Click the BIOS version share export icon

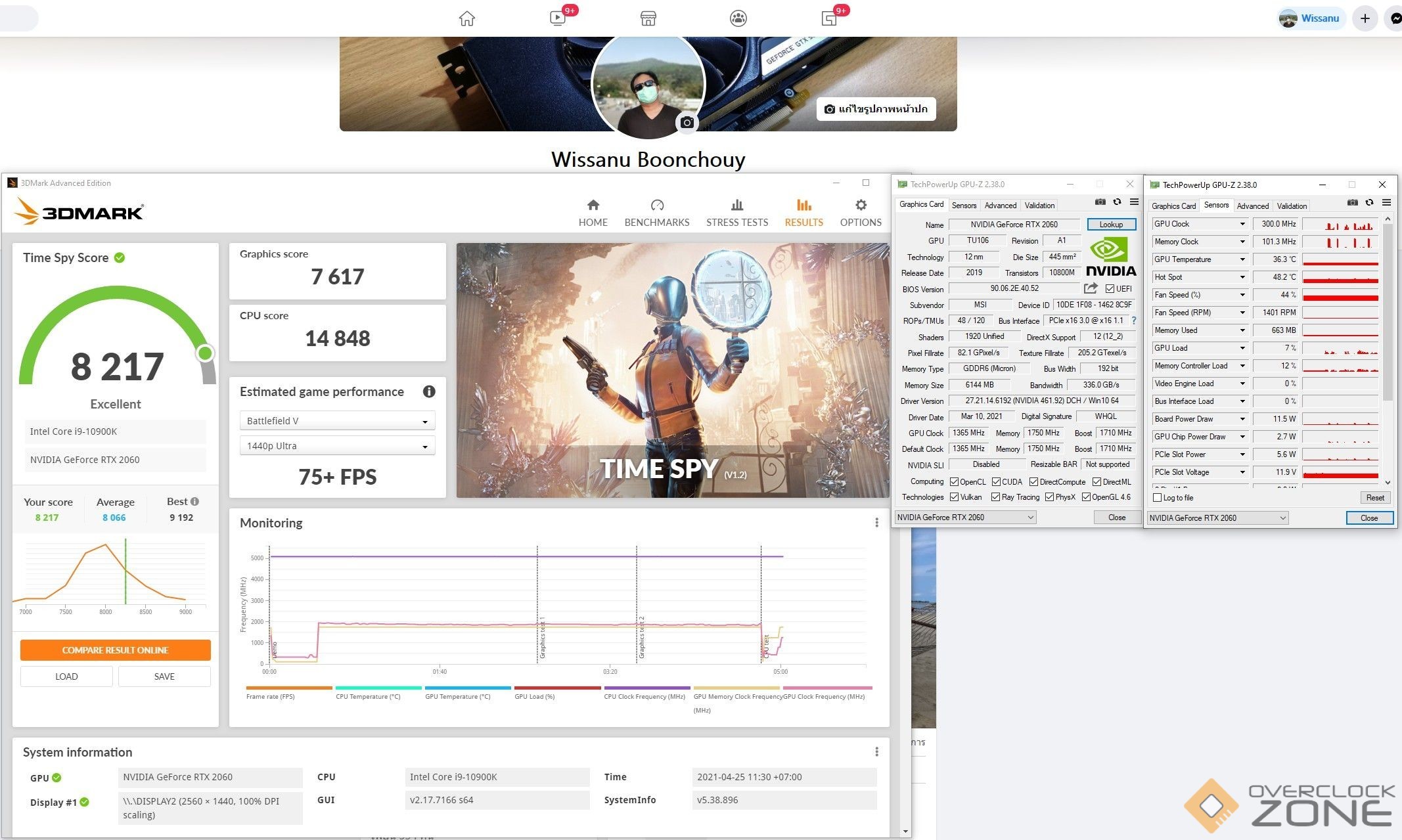click(x=1091, y=288)
